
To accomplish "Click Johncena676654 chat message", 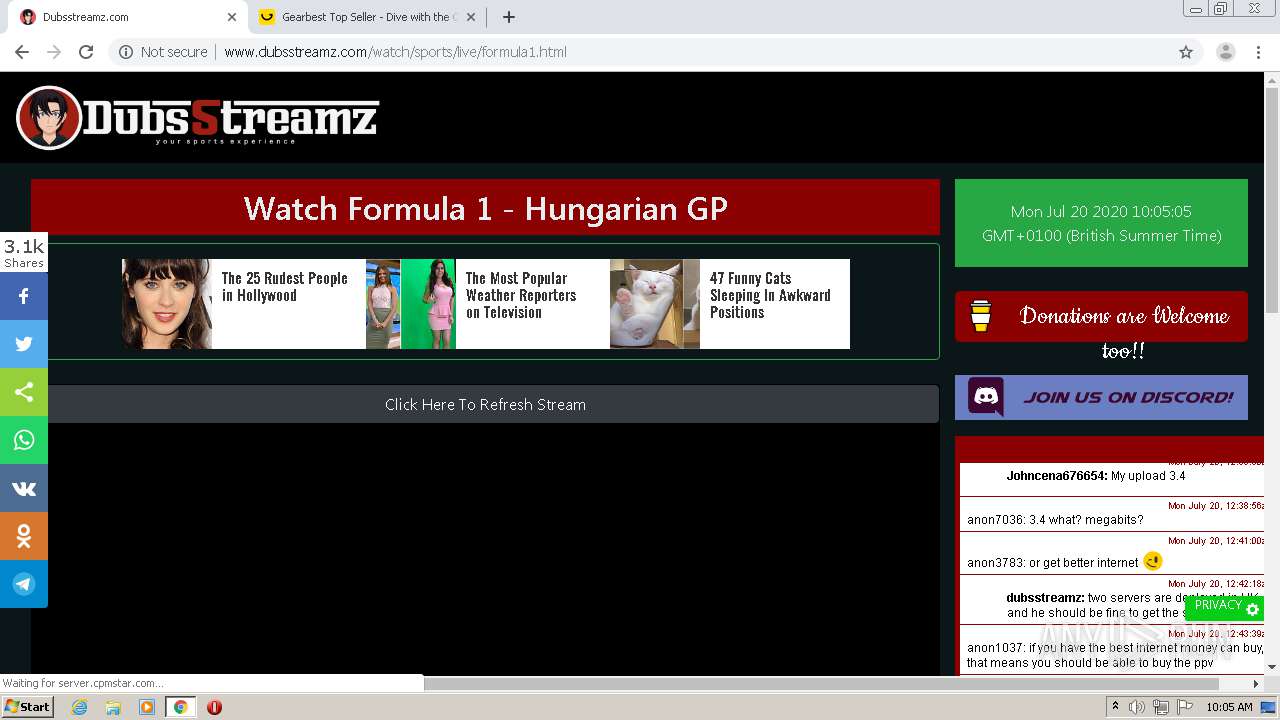I will (1096, 476).
